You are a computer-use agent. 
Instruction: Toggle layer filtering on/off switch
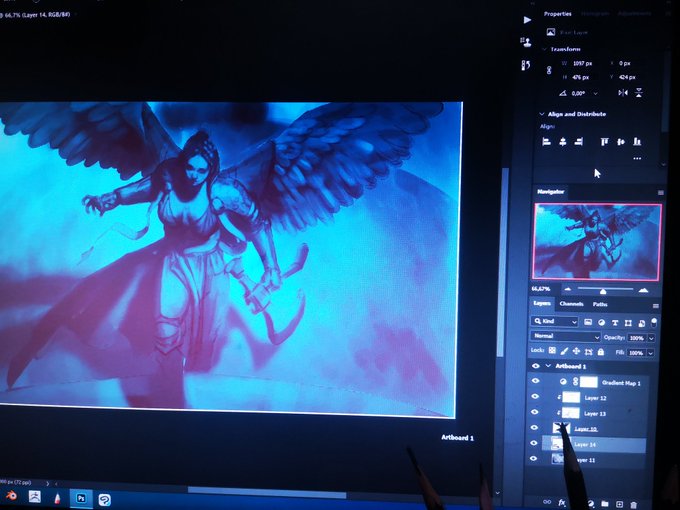coord(654,322)
